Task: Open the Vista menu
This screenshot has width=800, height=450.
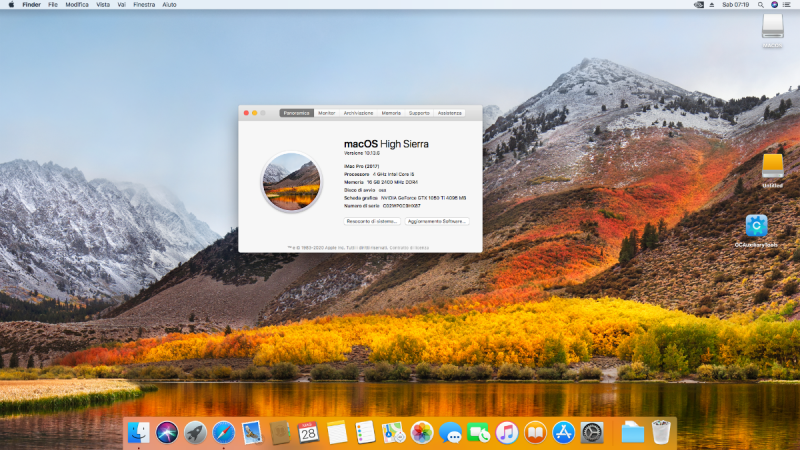Action: [x=103, y=5]
